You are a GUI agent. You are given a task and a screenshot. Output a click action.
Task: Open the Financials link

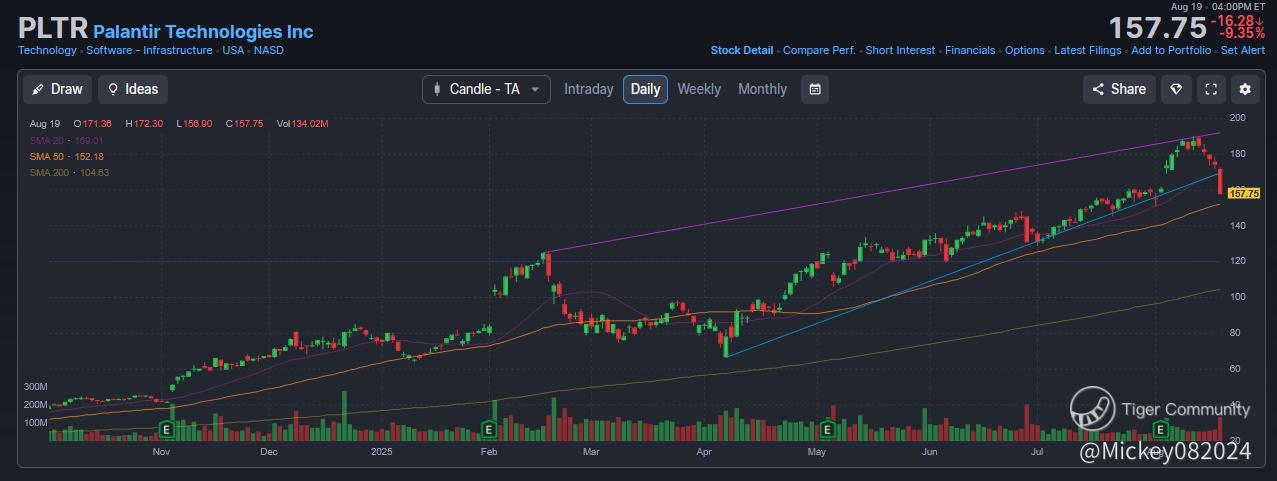point(970,50)
